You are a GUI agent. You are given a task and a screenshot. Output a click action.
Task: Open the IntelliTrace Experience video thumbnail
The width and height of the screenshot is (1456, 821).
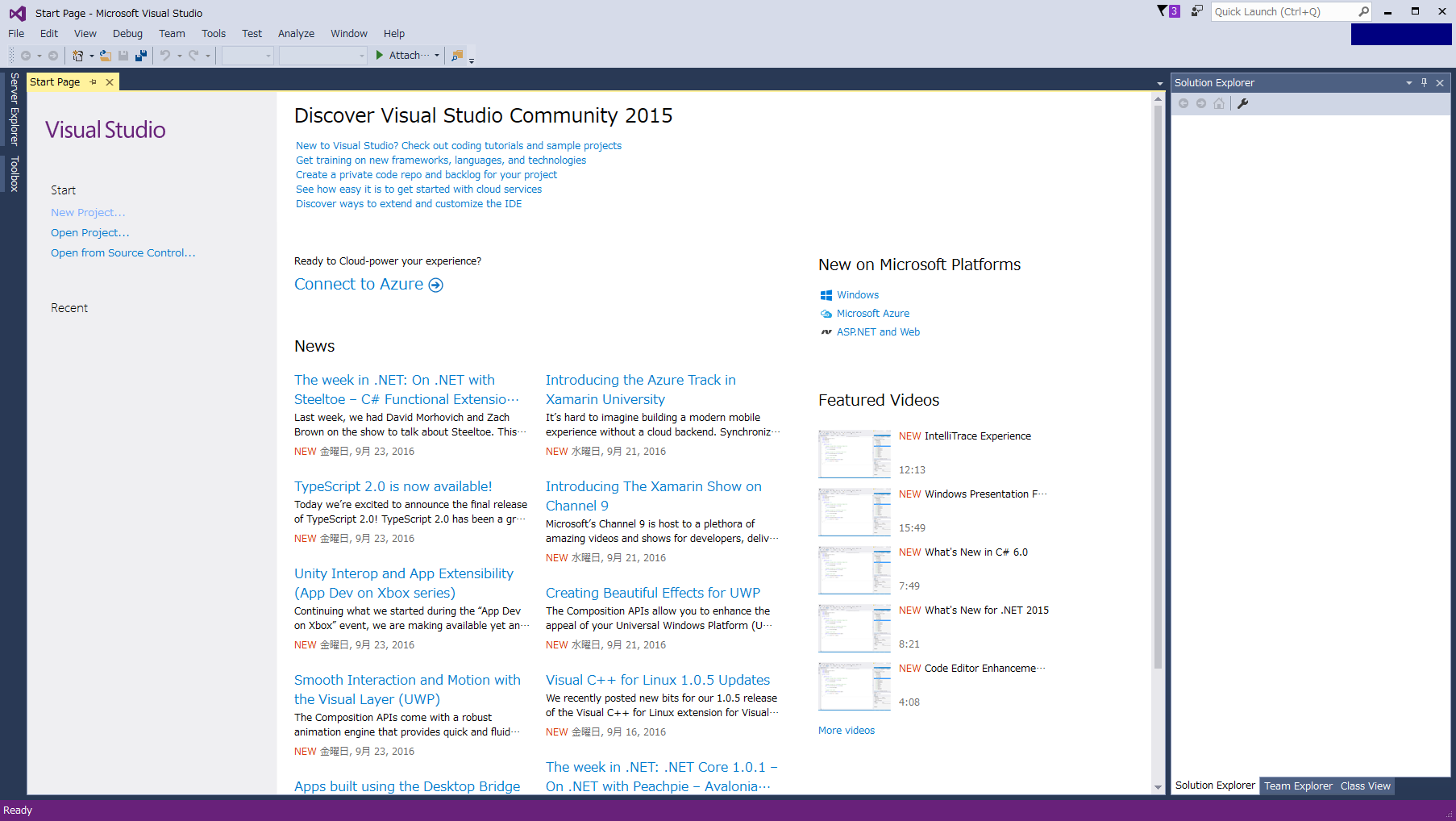[x=855, y=454]
